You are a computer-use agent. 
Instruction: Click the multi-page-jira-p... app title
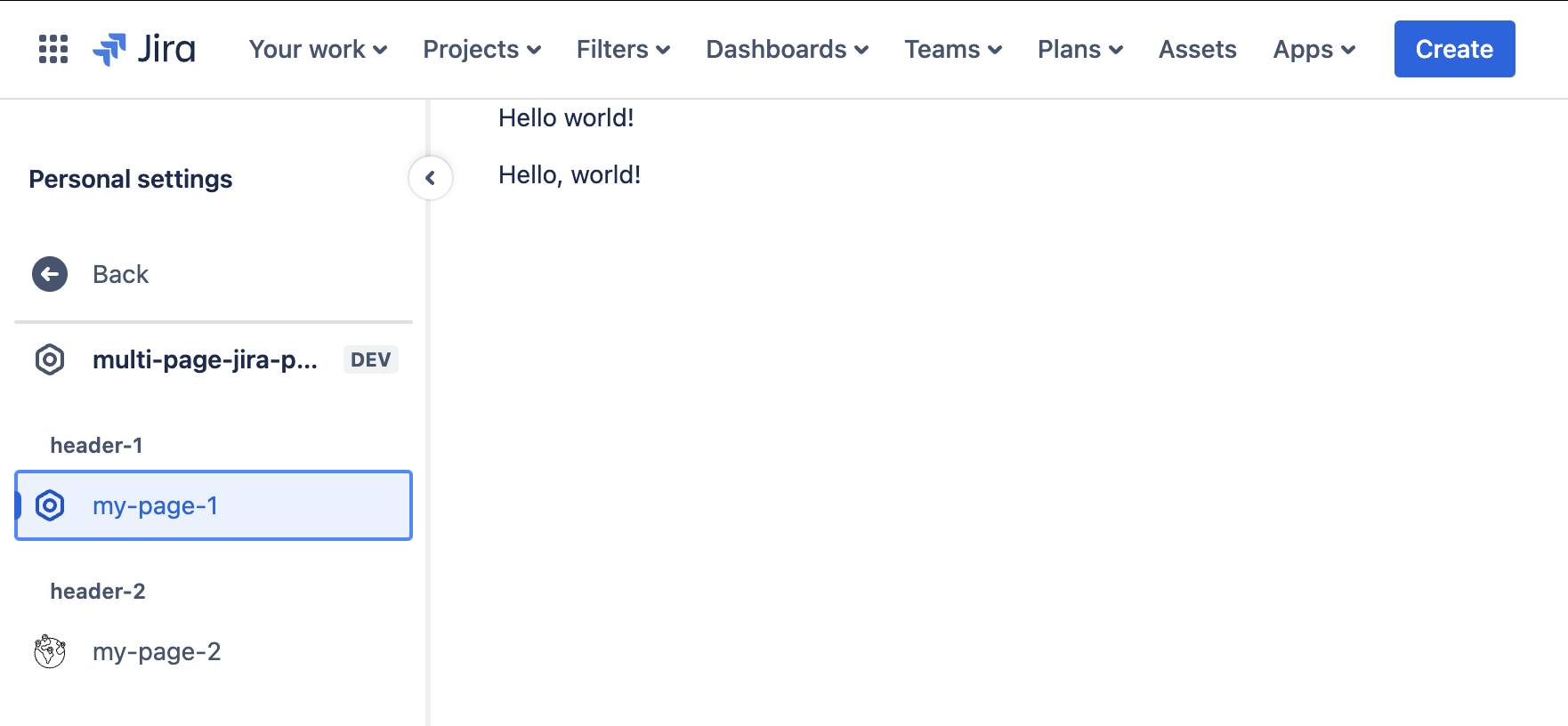[x=205, y=359]
